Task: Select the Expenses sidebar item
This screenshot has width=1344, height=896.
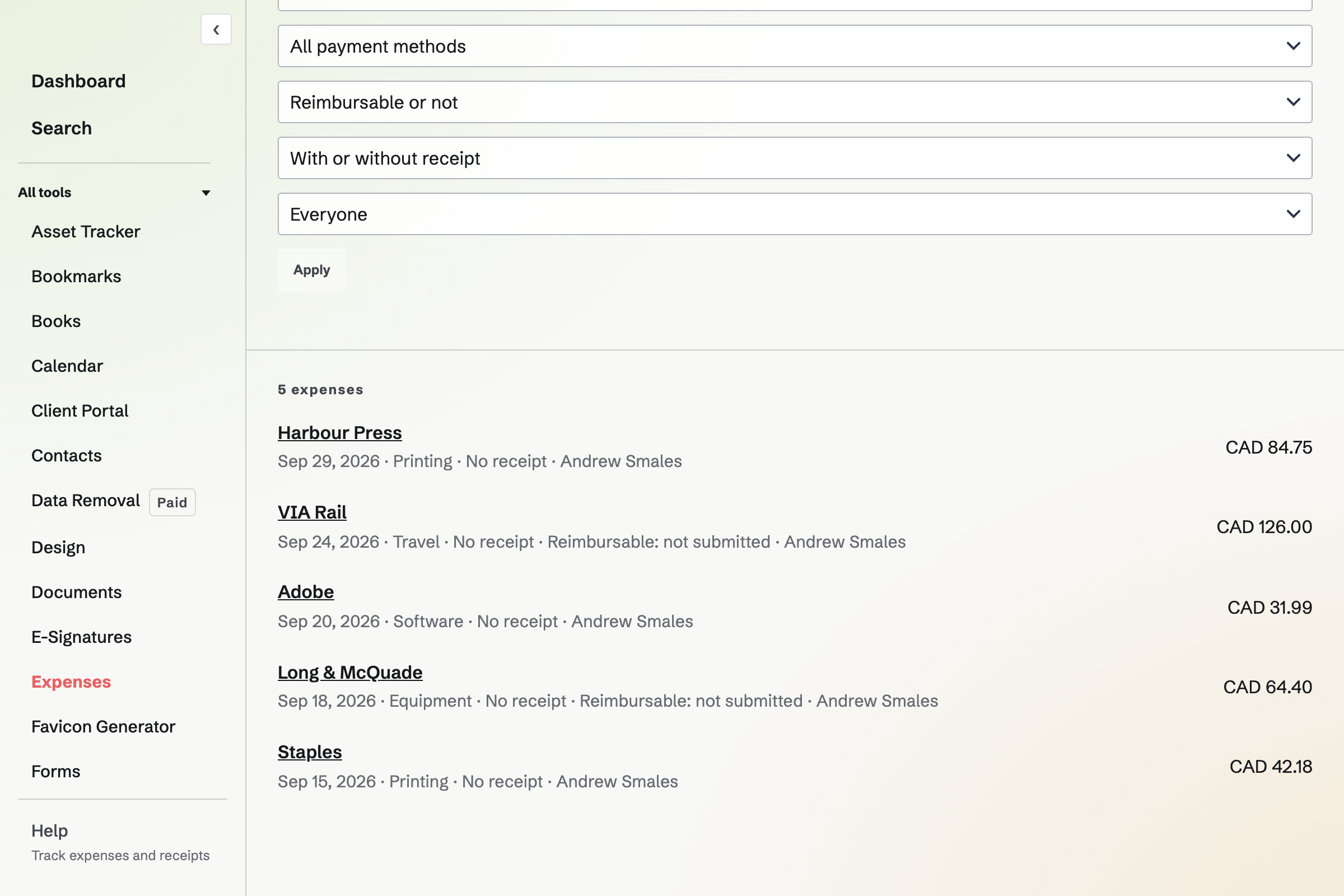Action: click(x=71, y=682)
